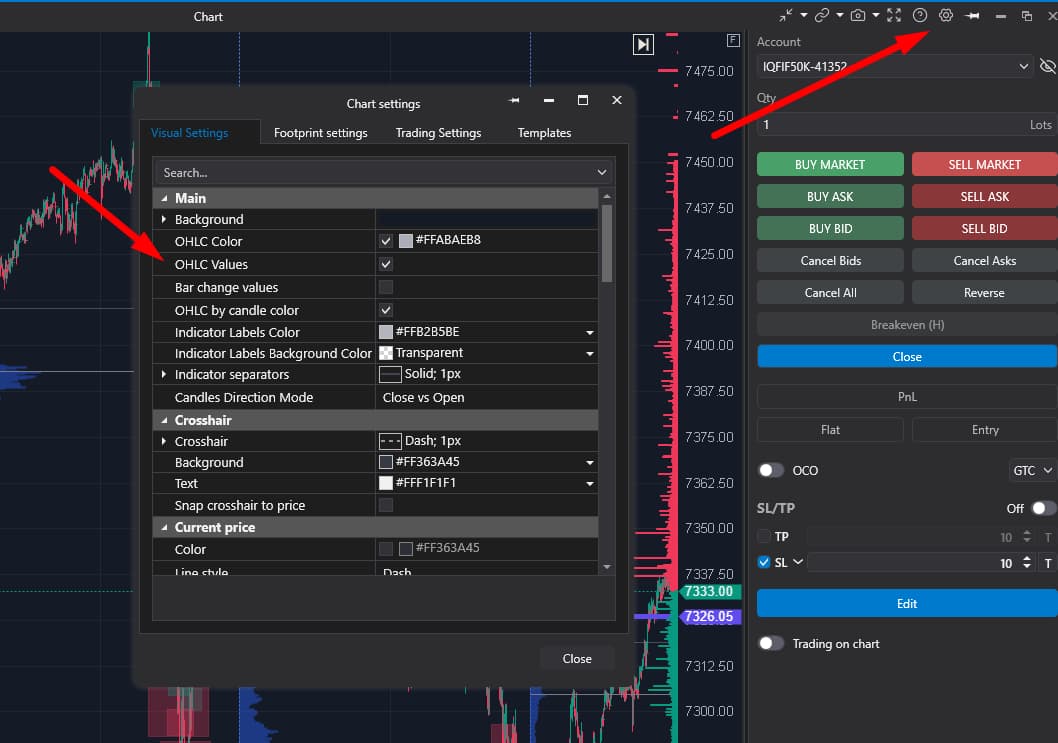The width and height of the screenshot is (1058, 743).
Task: Hide account with crossed eye icon
Action: (x=1047, y=66)
